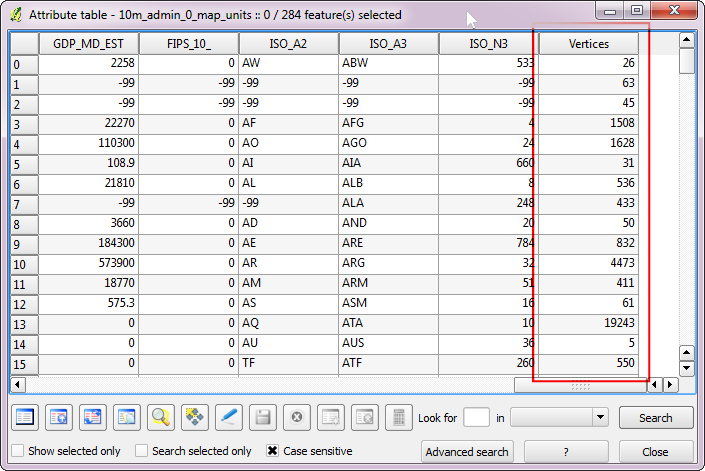Click the Vertices column header

[589, 44]
